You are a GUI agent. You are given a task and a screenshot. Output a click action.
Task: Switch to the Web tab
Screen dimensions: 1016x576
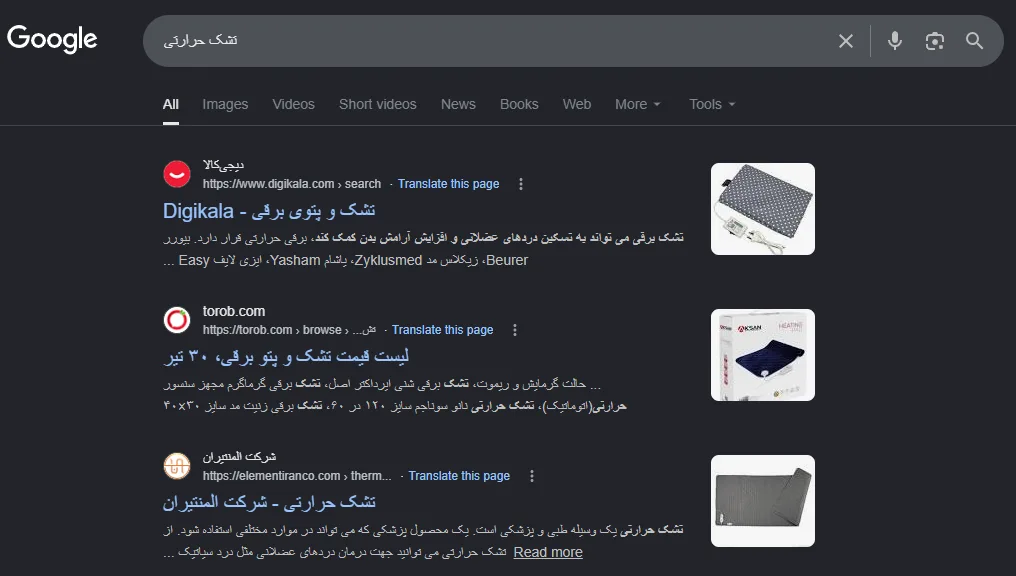click(x=577, y=104)
